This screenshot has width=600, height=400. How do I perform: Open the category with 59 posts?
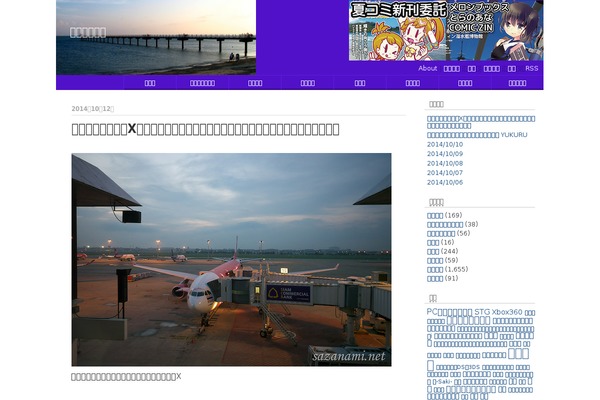pos(435,261)
